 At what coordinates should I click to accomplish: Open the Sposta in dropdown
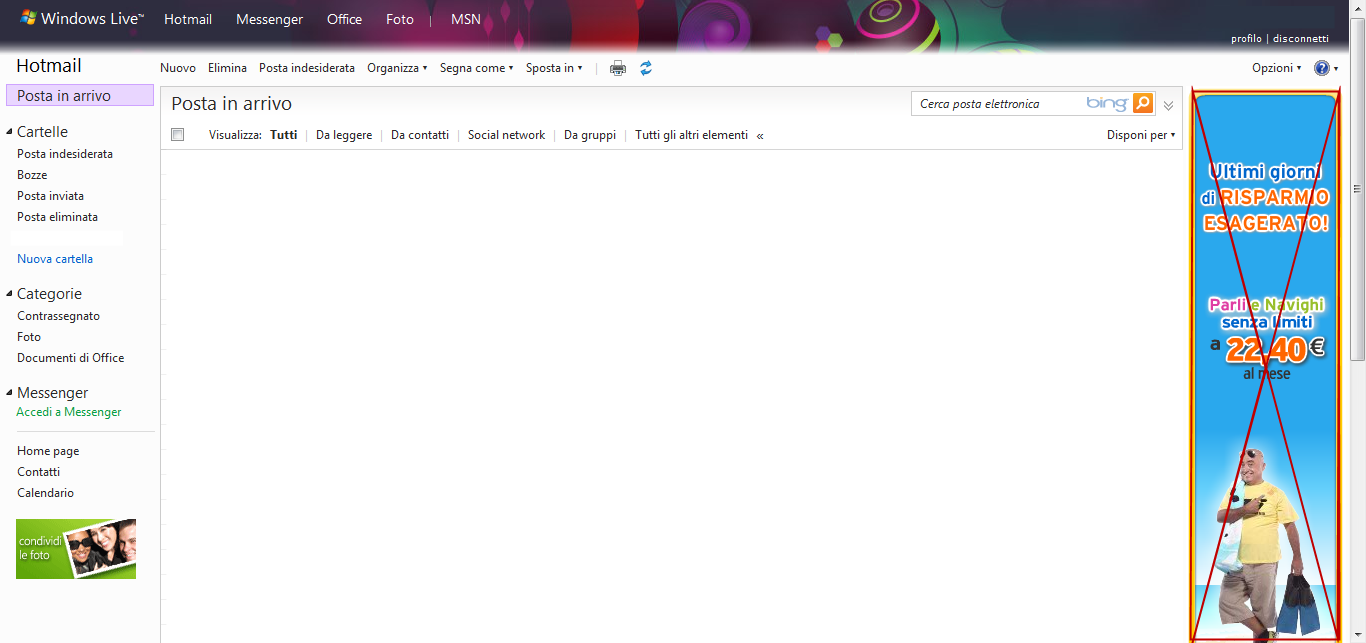point(554,68)
